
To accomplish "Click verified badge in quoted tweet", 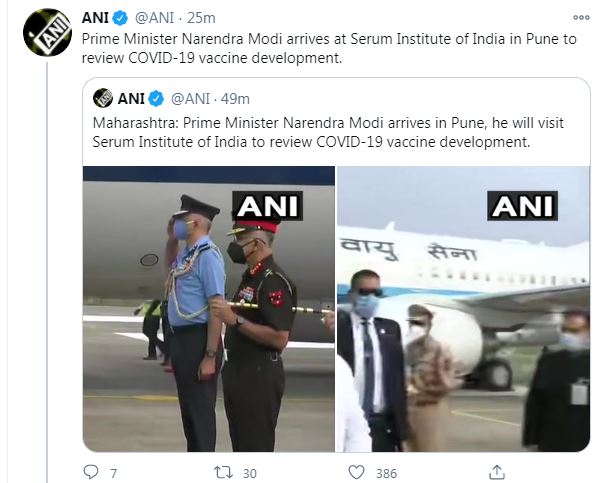I will (x=156, y=99).
